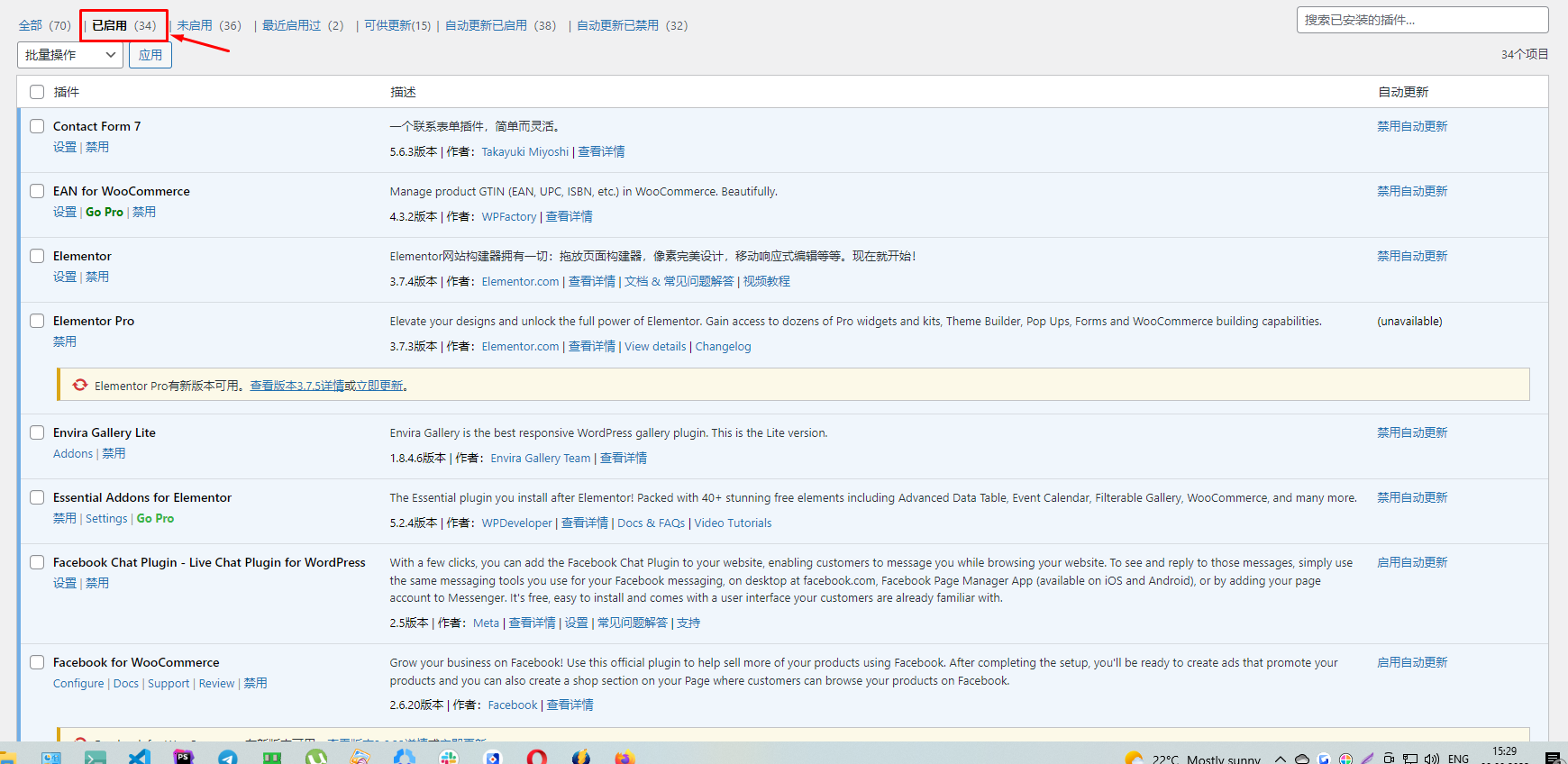Open the 可供更新(15) filter
The width and height of the screenshot is (1568, 764).
(x=397, y=25)
